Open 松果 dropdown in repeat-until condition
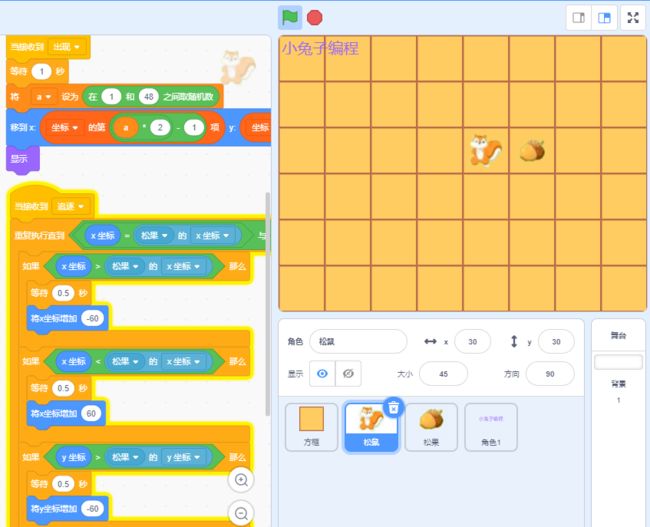Screen dimensions: 650x527 [154, 236]
